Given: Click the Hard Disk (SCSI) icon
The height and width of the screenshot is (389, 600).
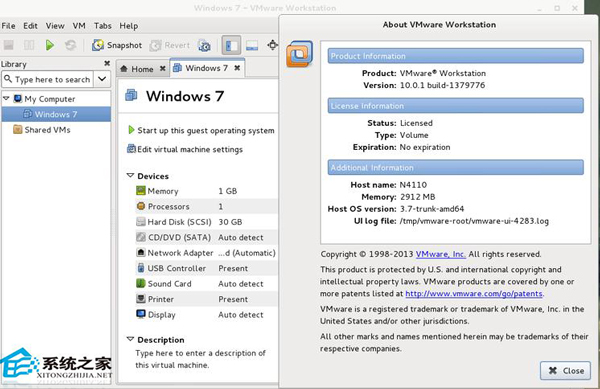Looking at the screenshot, I should 141,221.
